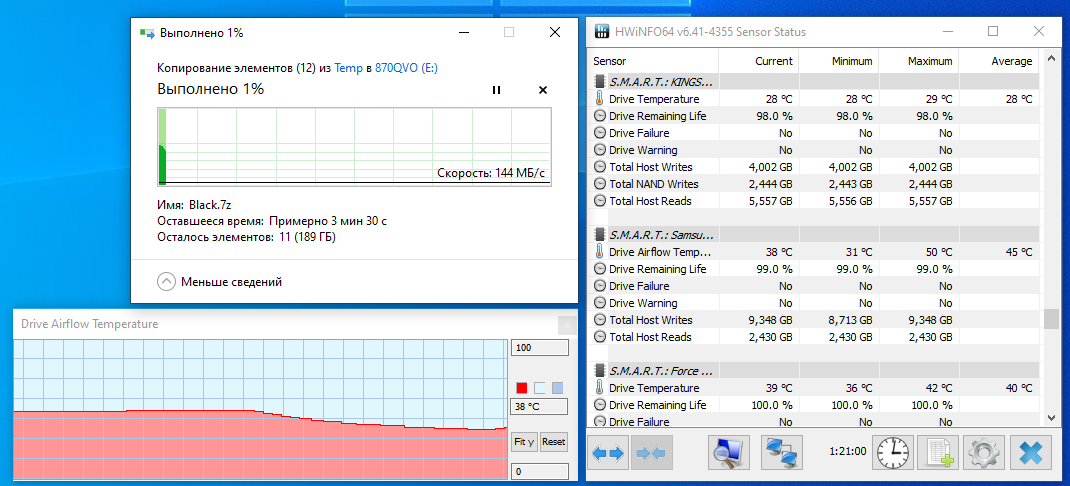Open the 870QVO (E:) destination link
The width and height of the screenshot is (1070, 486).
(x=406, y=68)
